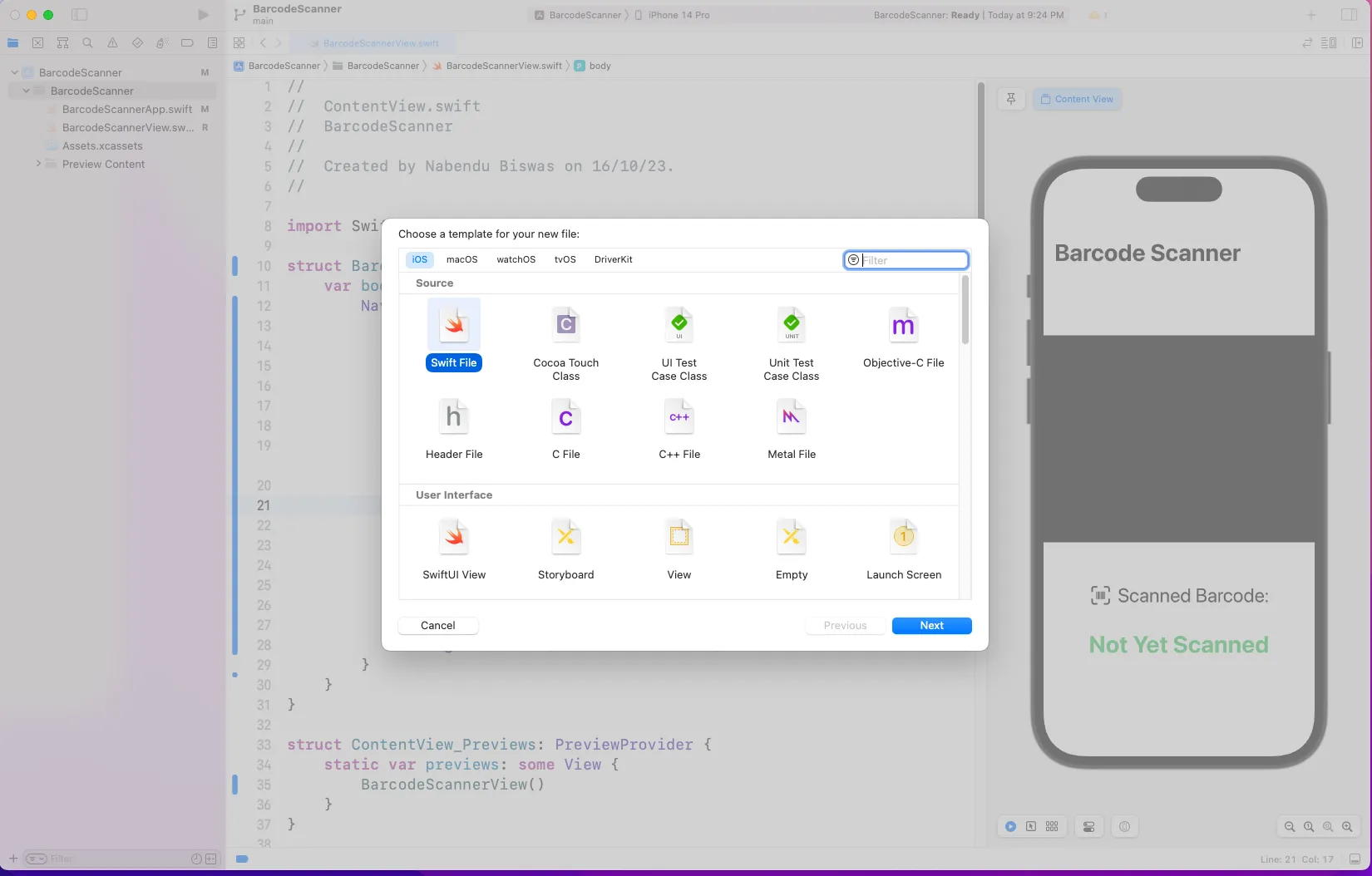Viewport: 1372px width, 876px height.
Task: Switch to the watchOS platform tab
Action: pyautogui.click(x=516, y=259)
